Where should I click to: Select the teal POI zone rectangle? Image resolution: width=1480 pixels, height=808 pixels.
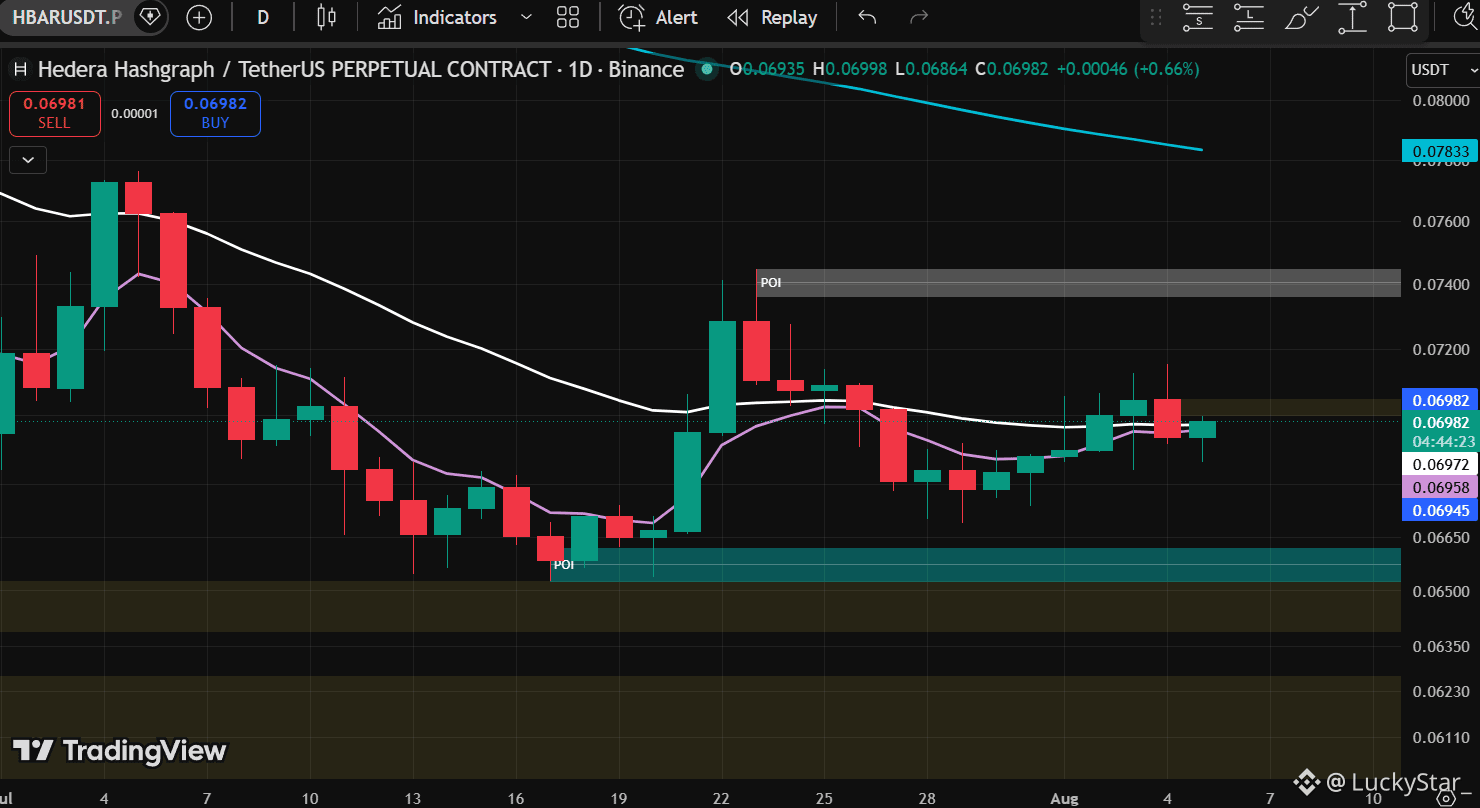(x=976, y=564)
